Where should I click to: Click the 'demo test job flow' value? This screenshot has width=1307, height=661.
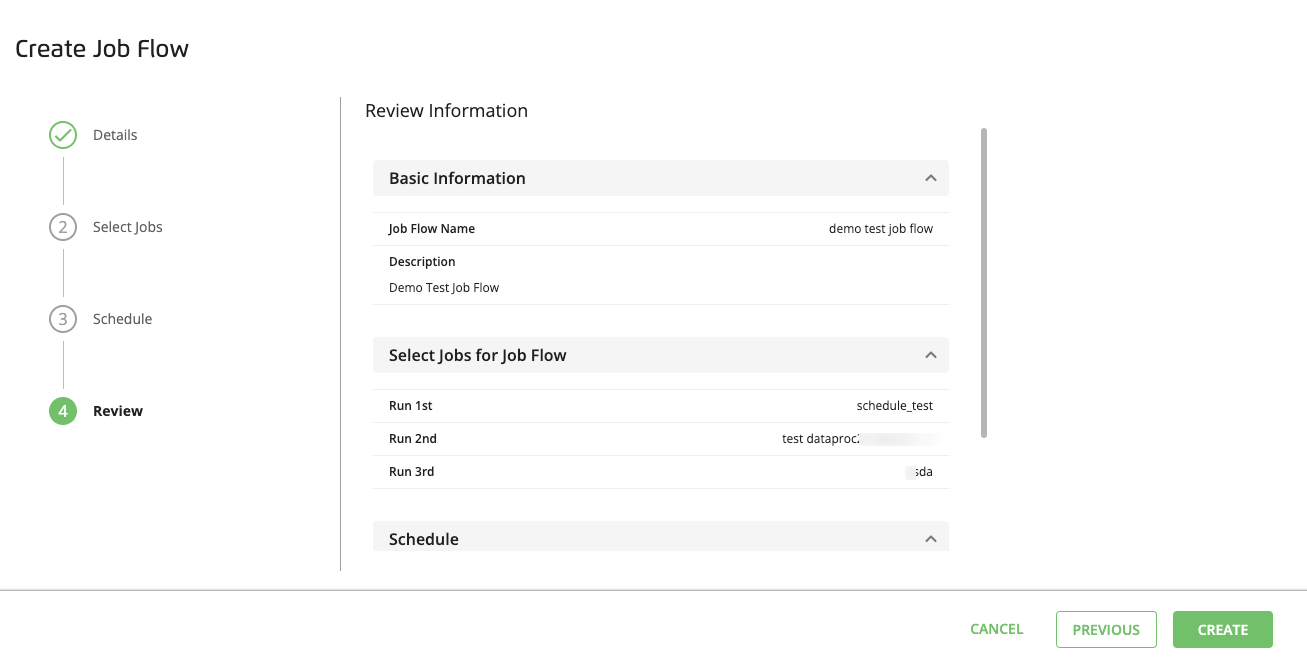881,229
